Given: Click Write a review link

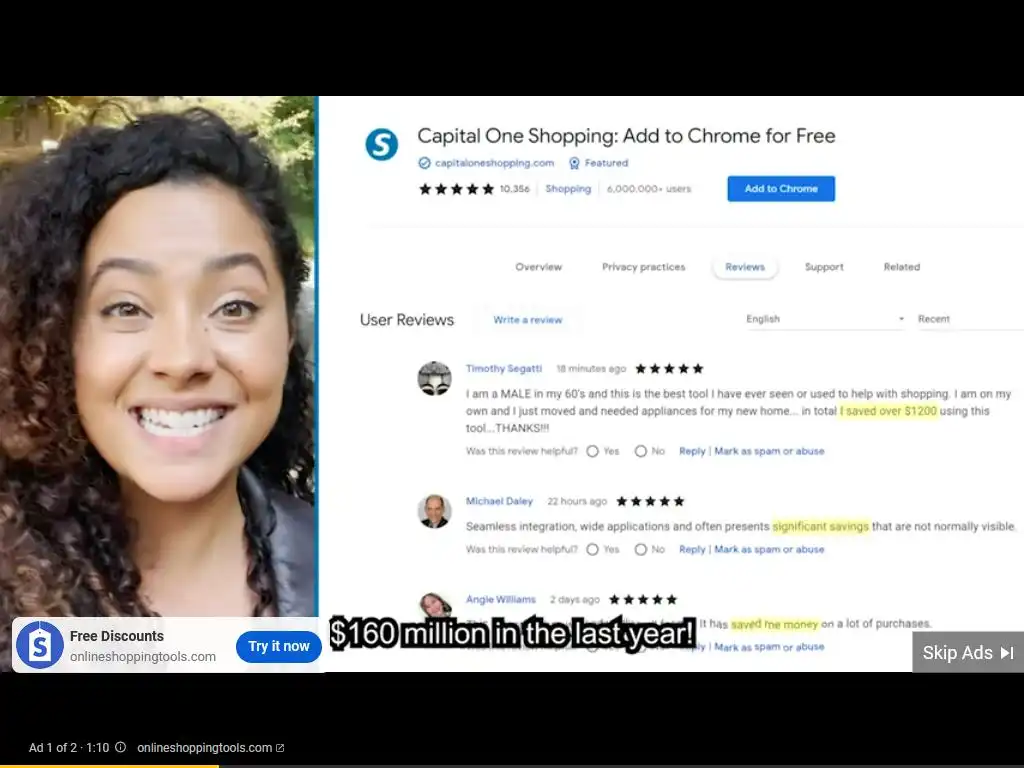Looking at the screenshot, I should point(528,320).
